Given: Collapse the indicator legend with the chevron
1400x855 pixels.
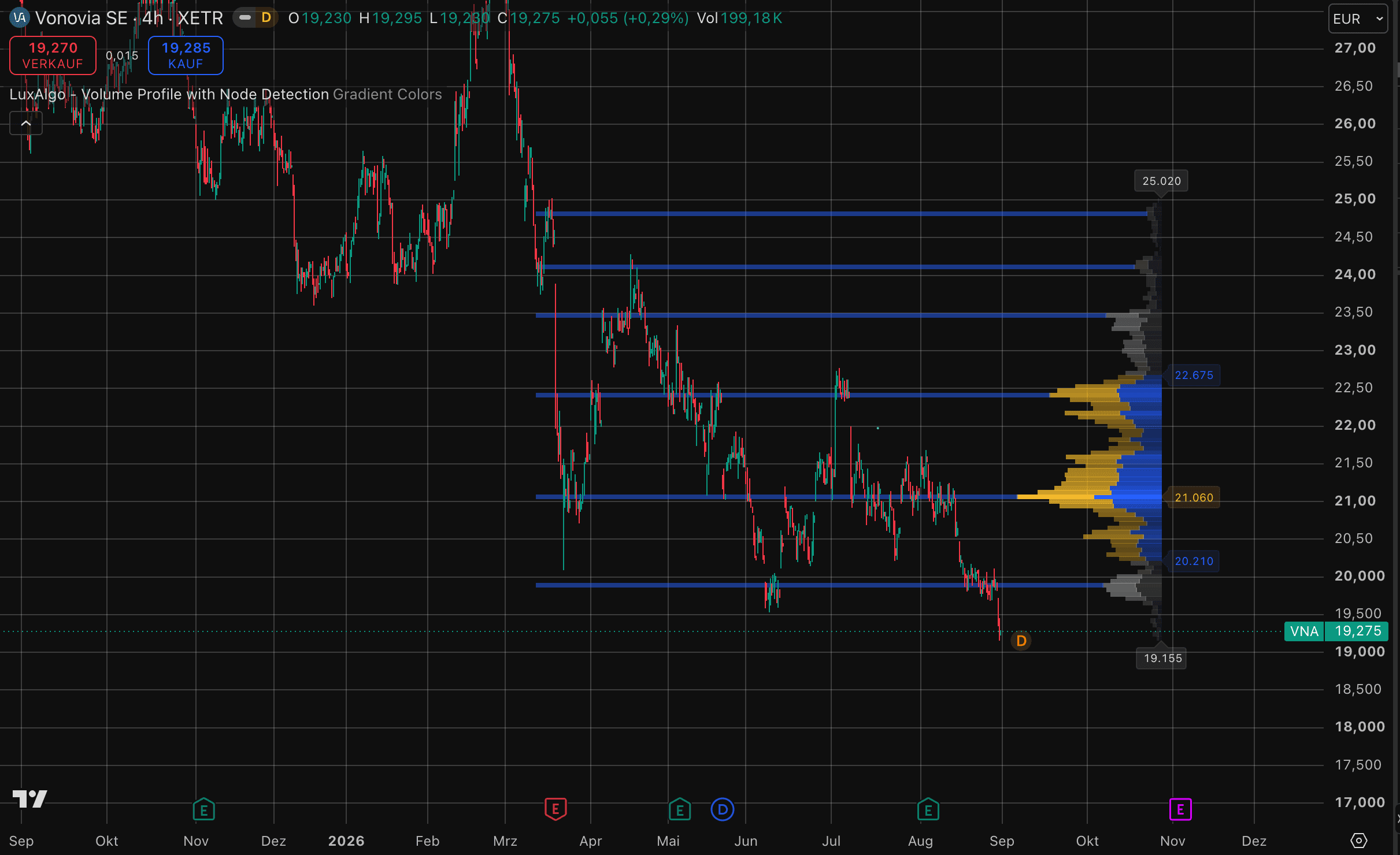Looking at the screenshot, I should (x=26, y=123).
